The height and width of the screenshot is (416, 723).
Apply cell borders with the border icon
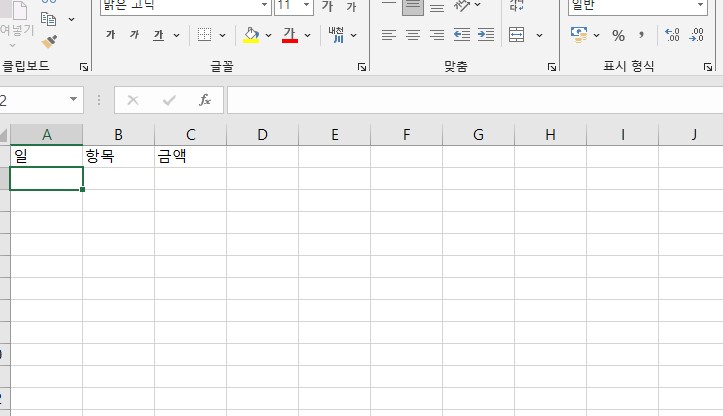tap(204, 35)
